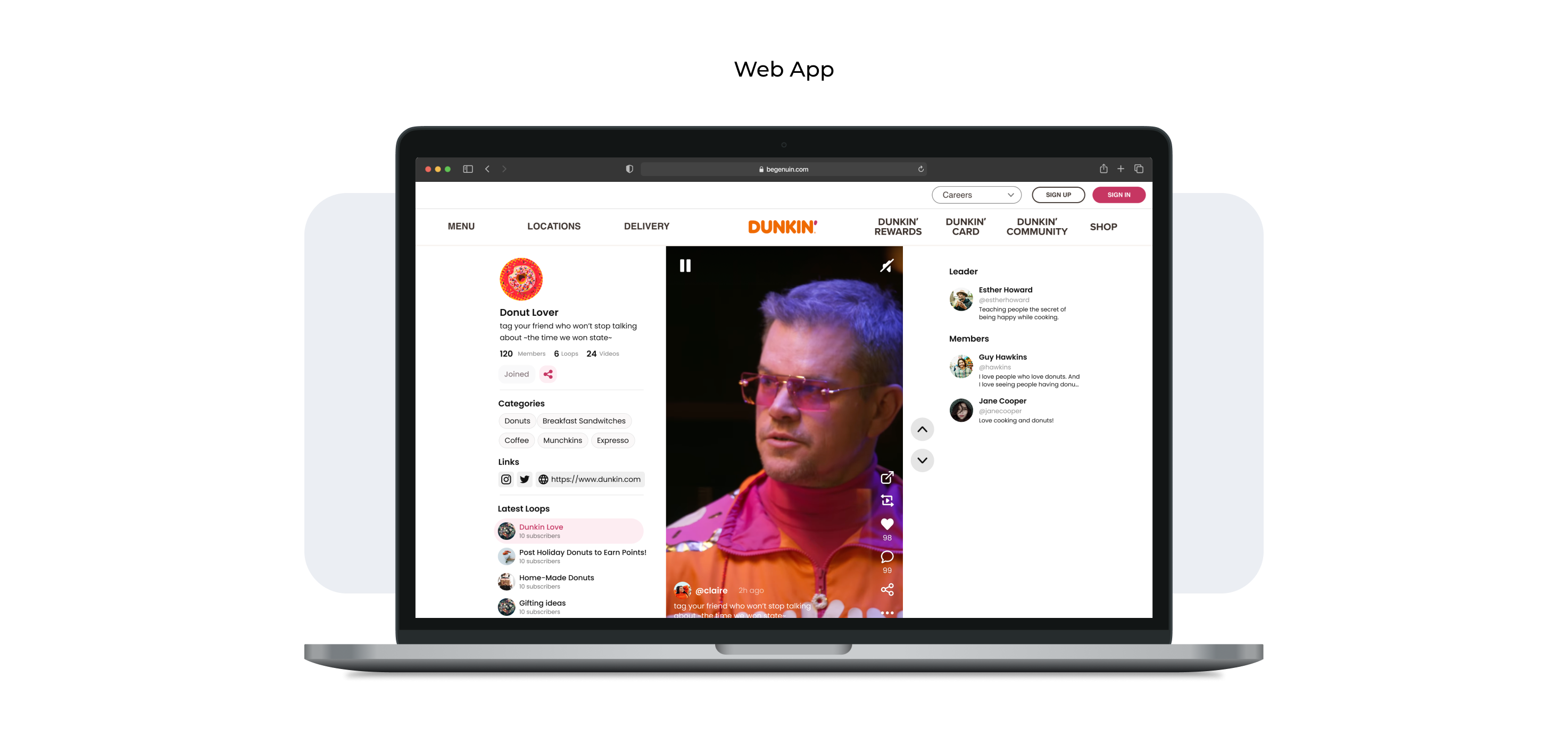Click the pink share icon next to Joined
1568x753 pixels.
coord(548,374)
